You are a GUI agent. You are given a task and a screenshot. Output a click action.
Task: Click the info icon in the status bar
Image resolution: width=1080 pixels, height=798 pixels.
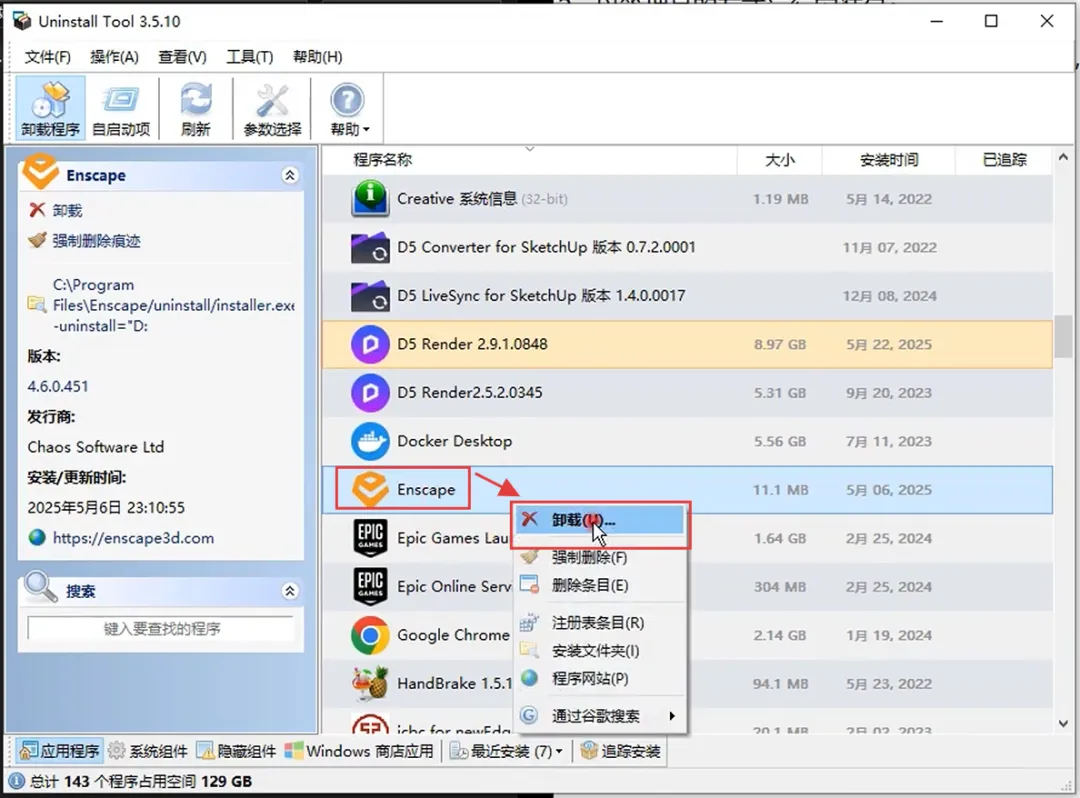(17, 781)
